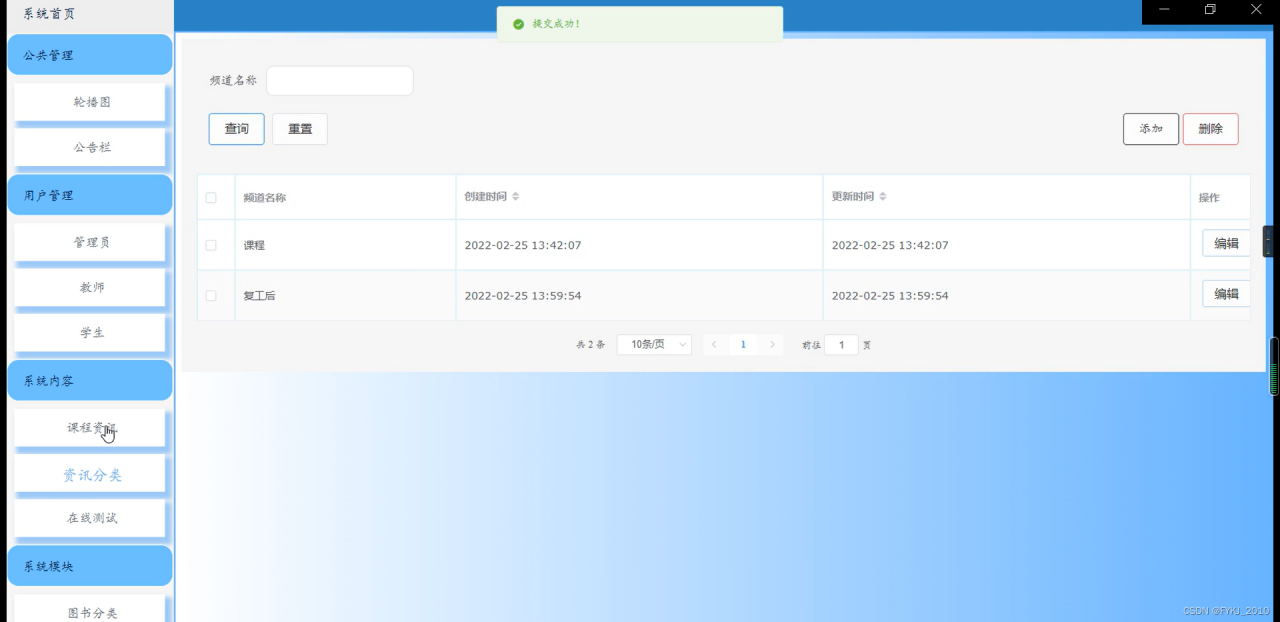This screenshot has width=1280, height=622.
Task: Edit the 复工后 row
Action: click(1226, 294)
